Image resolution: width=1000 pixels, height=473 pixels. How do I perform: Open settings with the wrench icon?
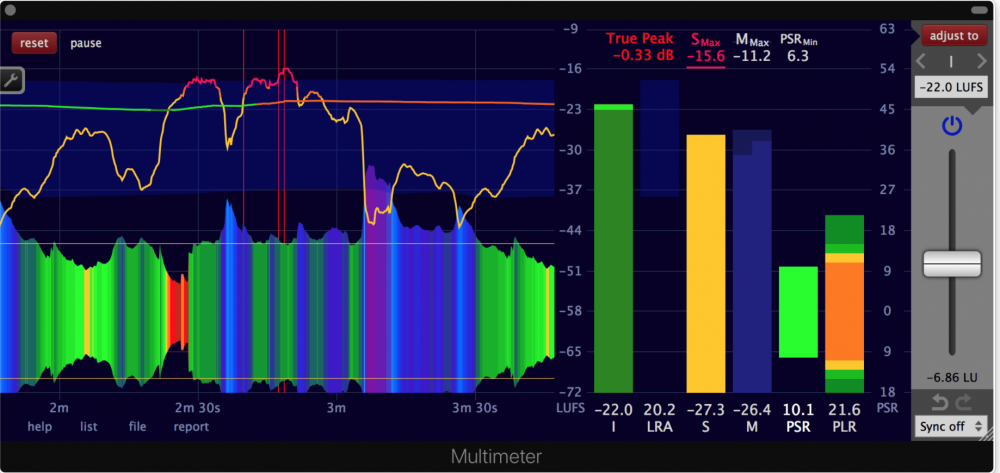11,80
